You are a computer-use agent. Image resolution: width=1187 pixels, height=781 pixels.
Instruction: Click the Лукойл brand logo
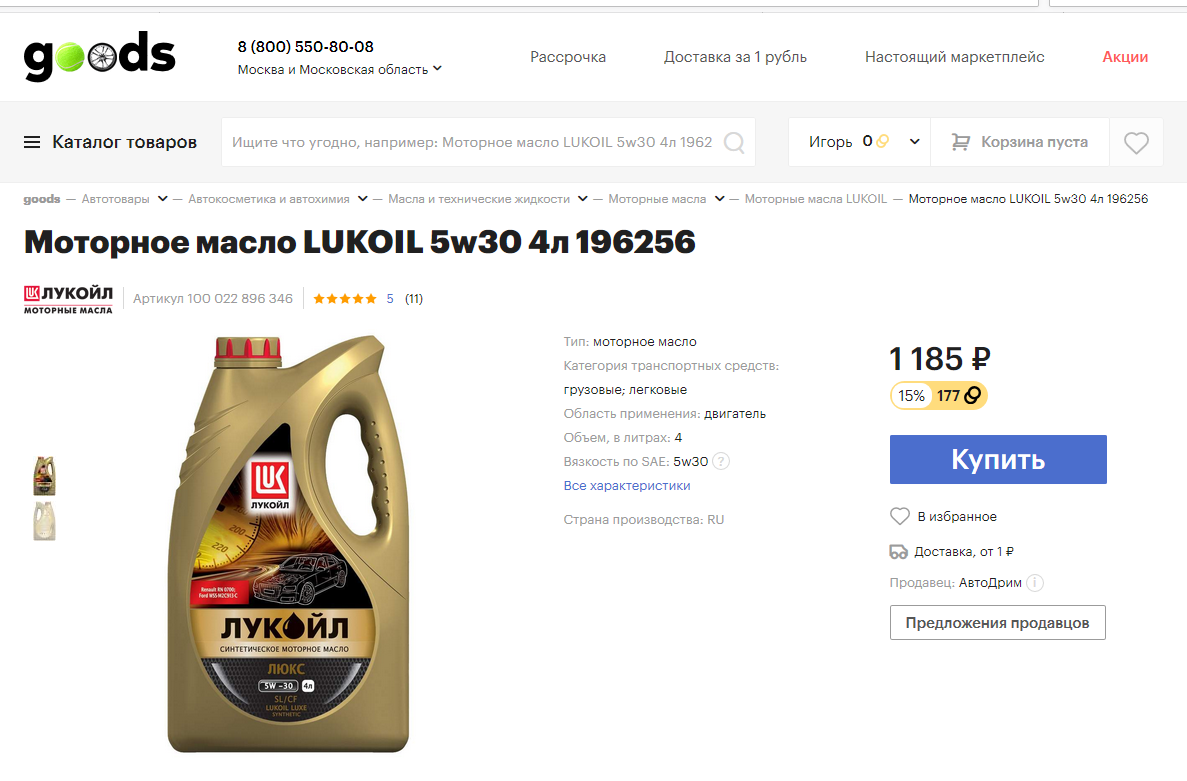pyautogui.click(x=68, y=299)
